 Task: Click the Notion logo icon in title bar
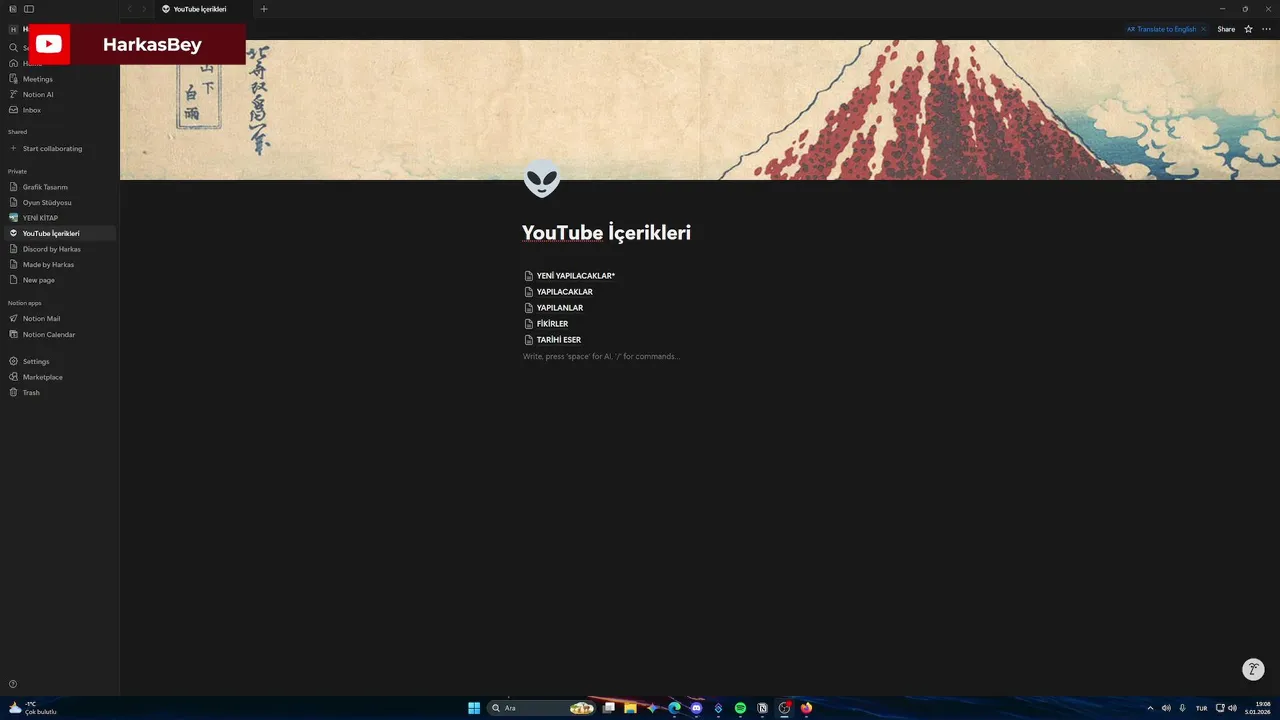click(x=13, y=9)
